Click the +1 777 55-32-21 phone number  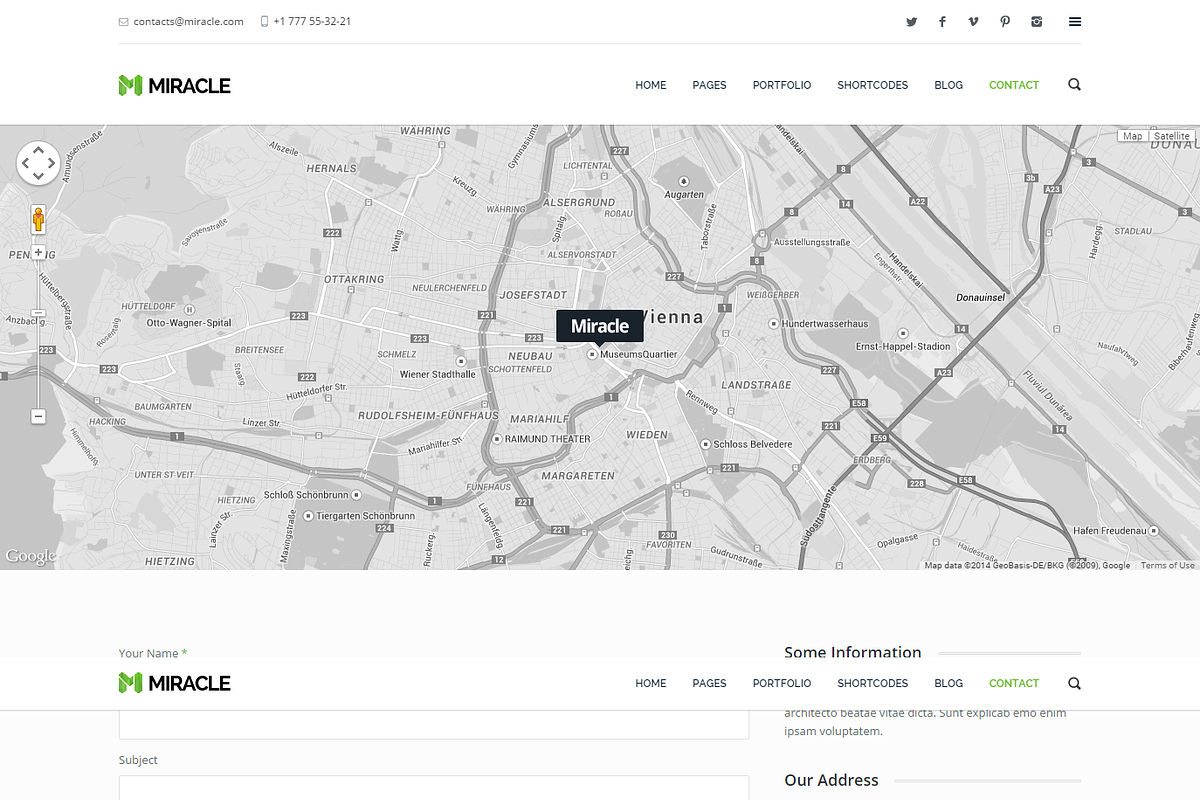(x=312, y=21)
